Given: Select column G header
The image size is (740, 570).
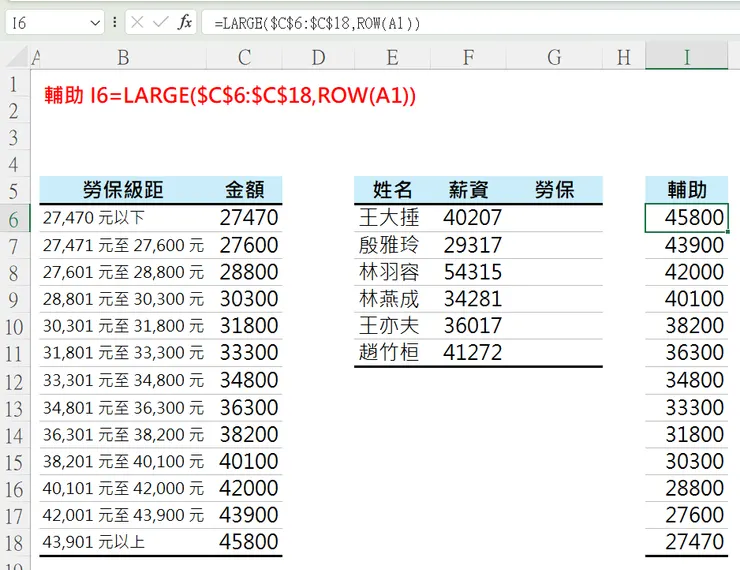Looking at the screenshot, I should (x=555, y=58).
